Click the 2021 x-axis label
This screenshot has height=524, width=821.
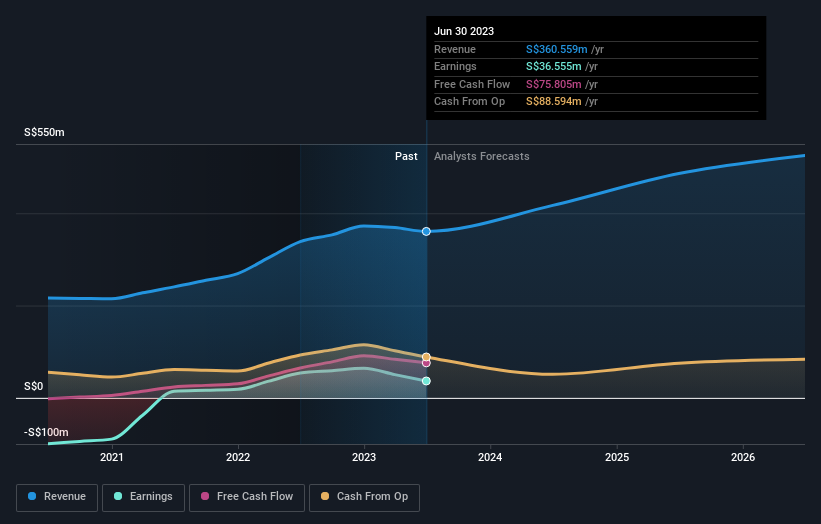coord(112,457)
